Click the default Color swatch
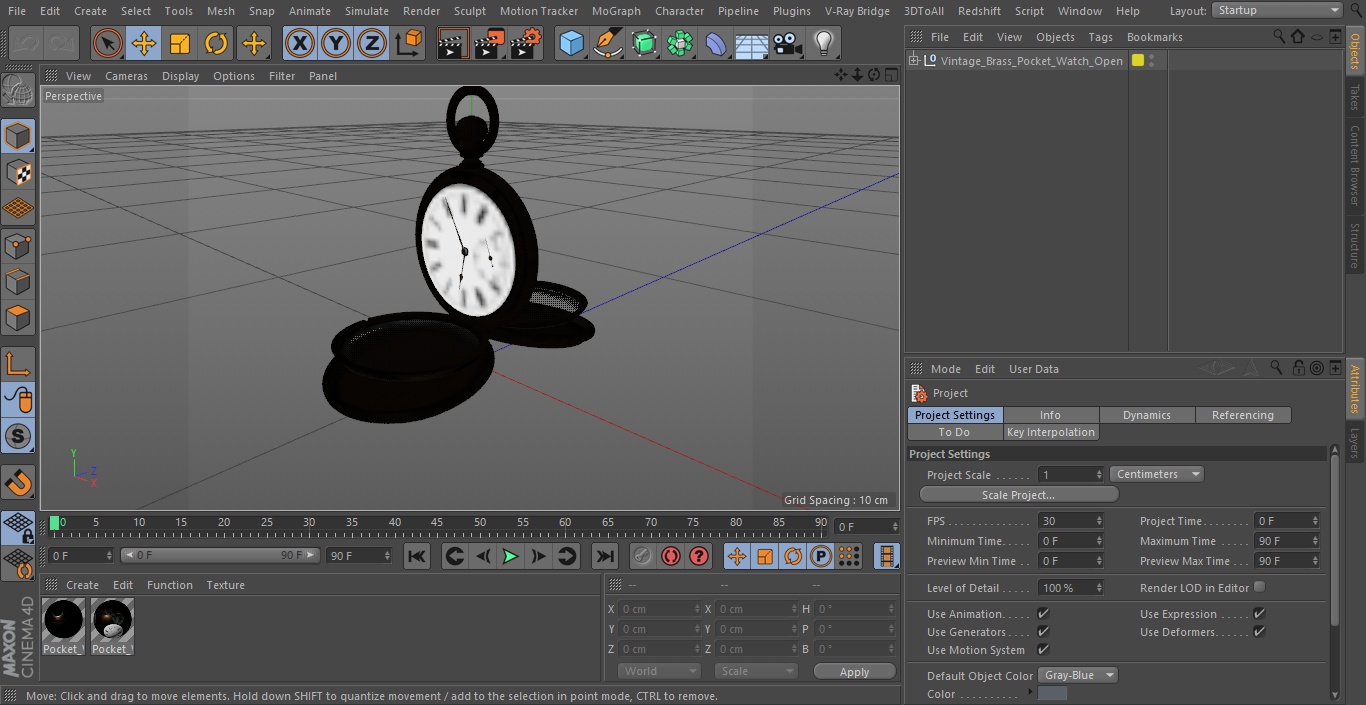 click(x=1052, y=694)
